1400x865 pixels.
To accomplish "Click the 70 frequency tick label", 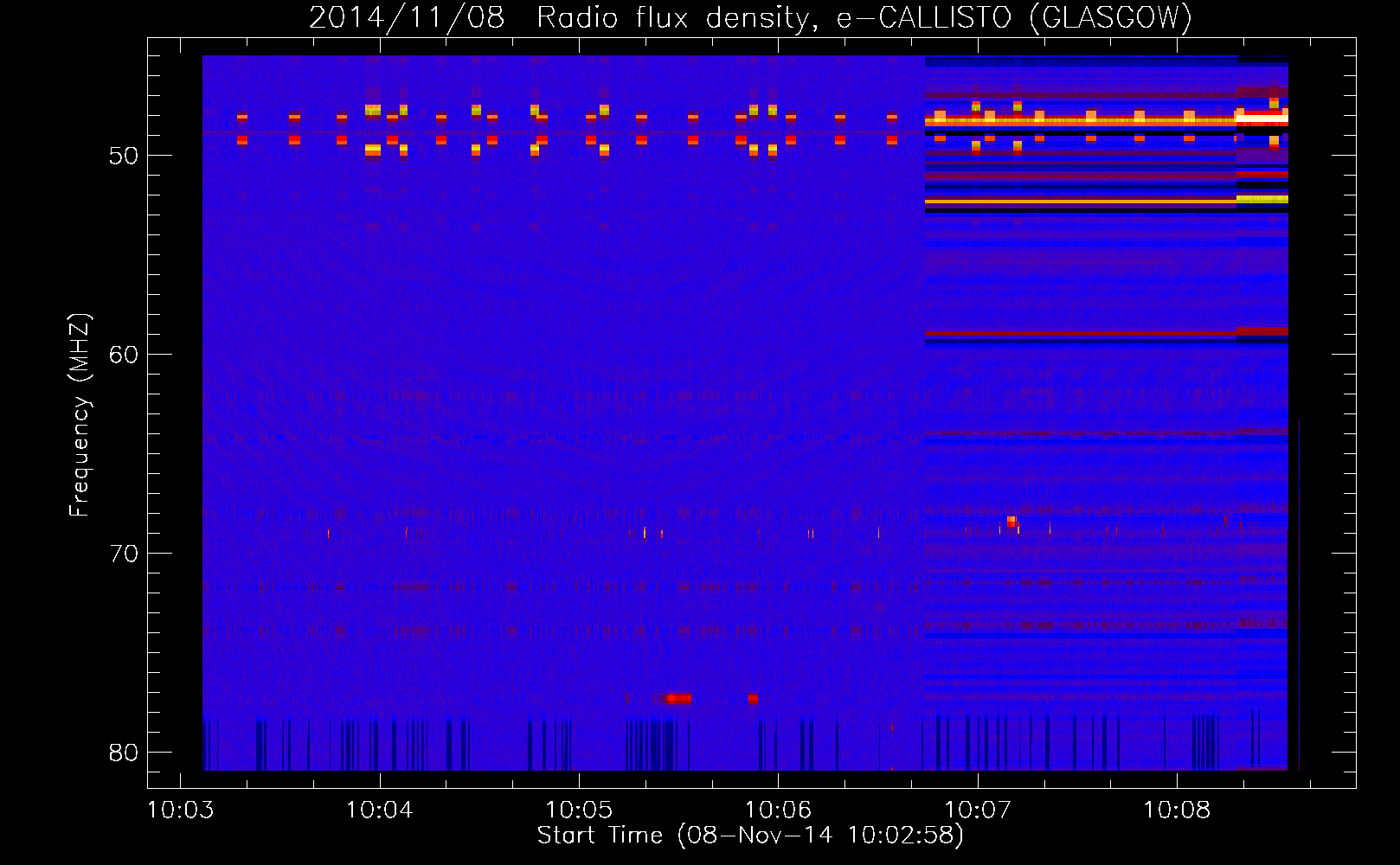I will click(x=124, y=554).
